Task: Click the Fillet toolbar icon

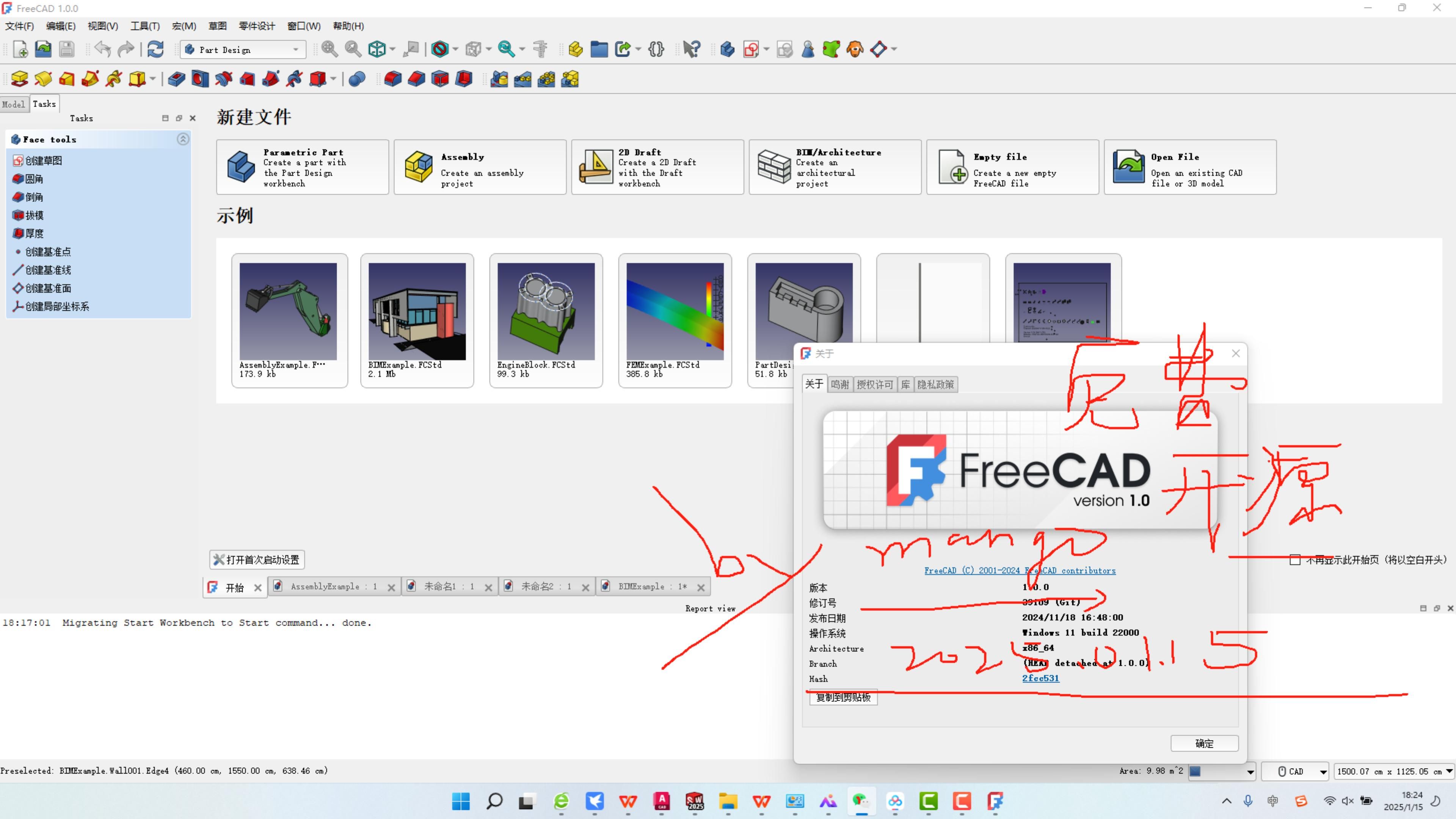Action: coord(393,79)
